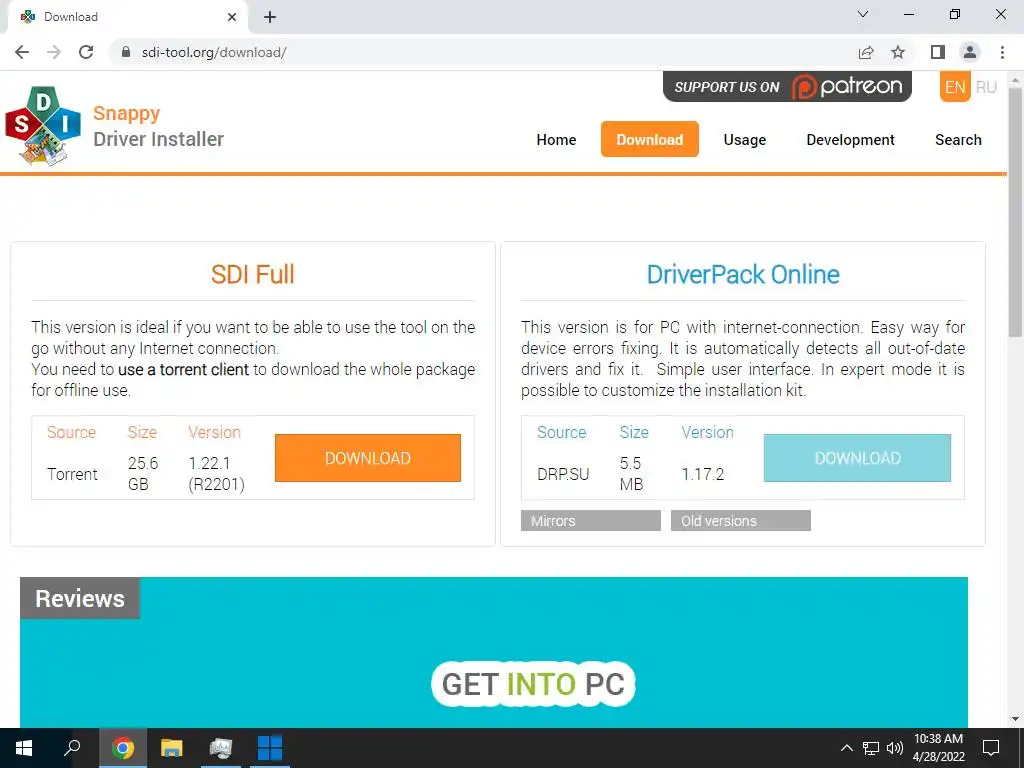Screen dimensions: 1024x768
Task: Expand the Mirrors section
Action: [x=591, y=520]
